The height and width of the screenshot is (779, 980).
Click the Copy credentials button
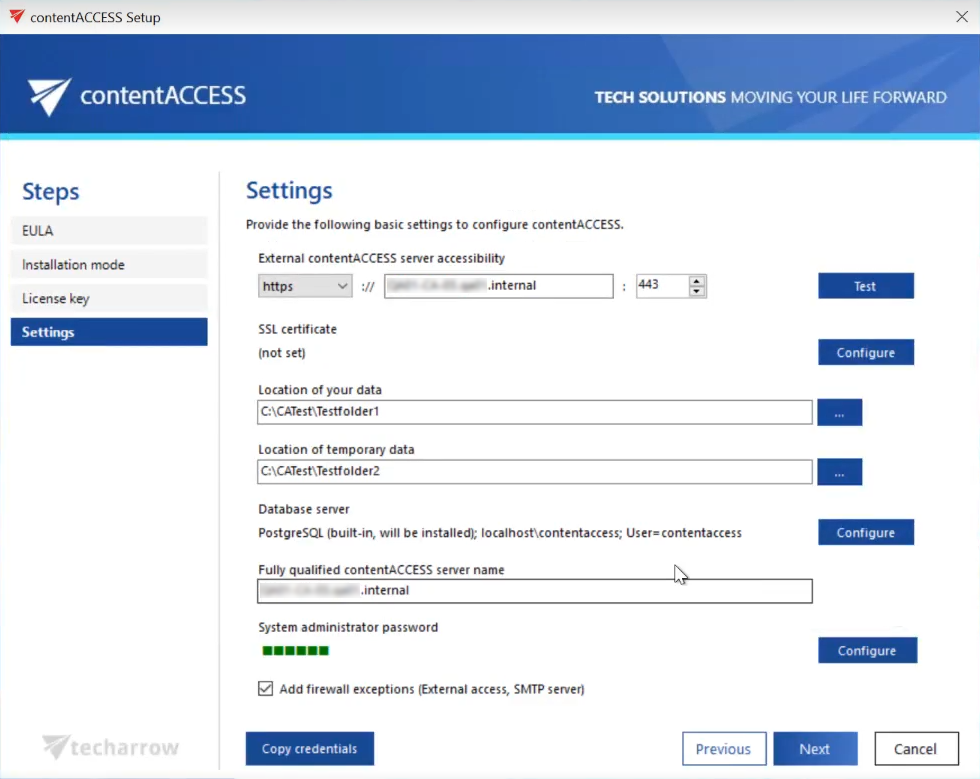(309, 748)
